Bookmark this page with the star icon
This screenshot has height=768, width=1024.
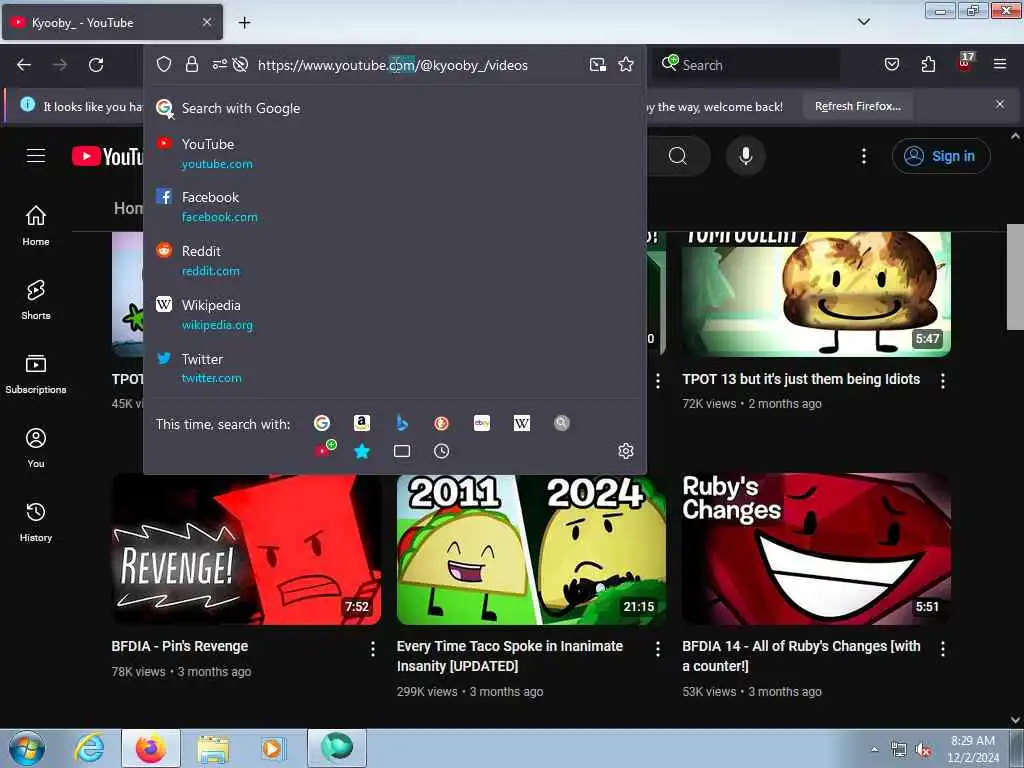626,64
